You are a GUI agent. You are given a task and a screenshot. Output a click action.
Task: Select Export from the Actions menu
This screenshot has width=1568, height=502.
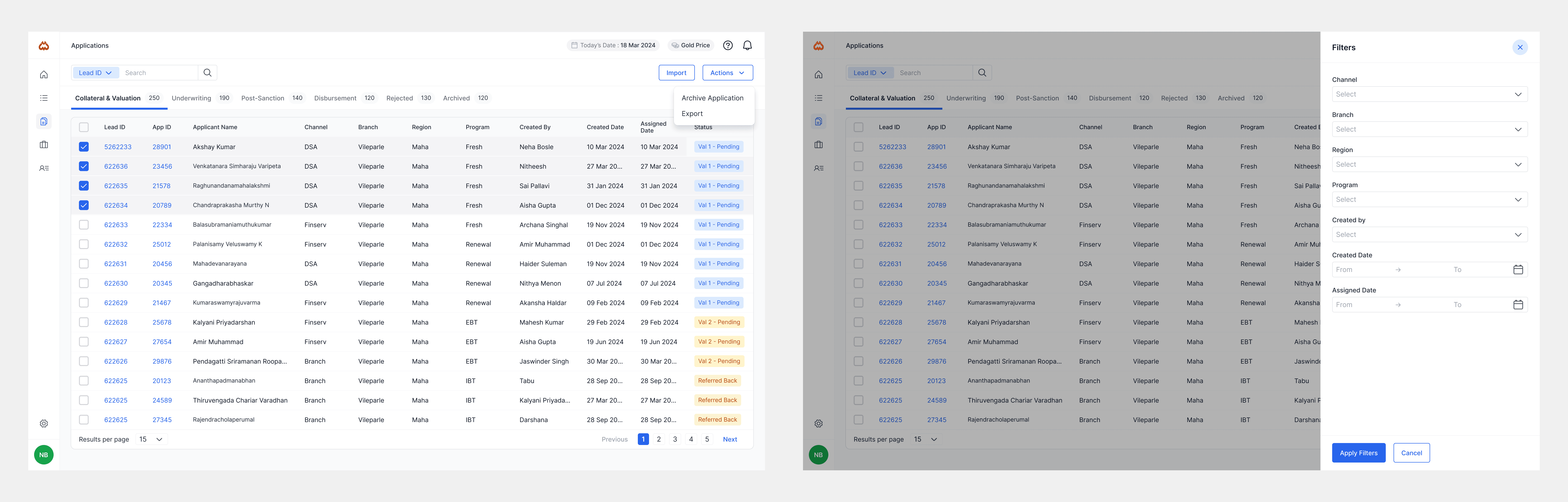pos(692,114)
